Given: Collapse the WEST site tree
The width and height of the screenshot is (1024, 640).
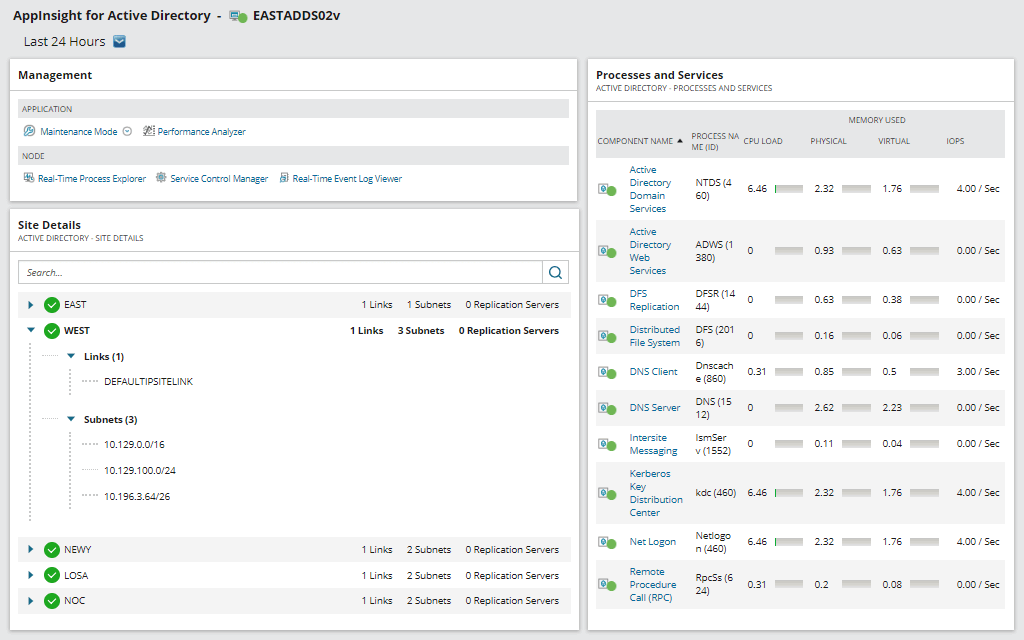Looking at the screenshot, I should coord(30,330).
